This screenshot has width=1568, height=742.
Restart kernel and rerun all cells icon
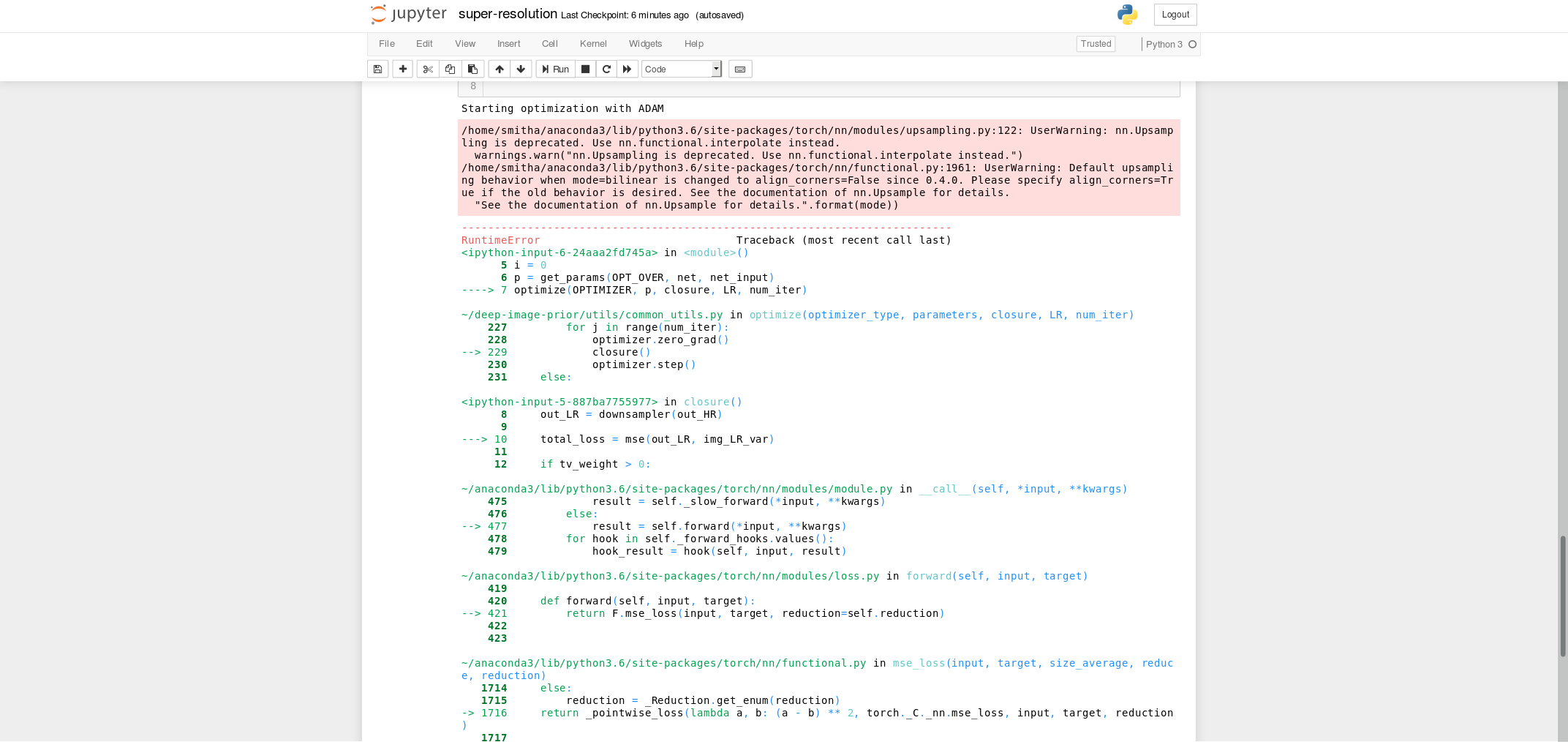tap(627, 69)
